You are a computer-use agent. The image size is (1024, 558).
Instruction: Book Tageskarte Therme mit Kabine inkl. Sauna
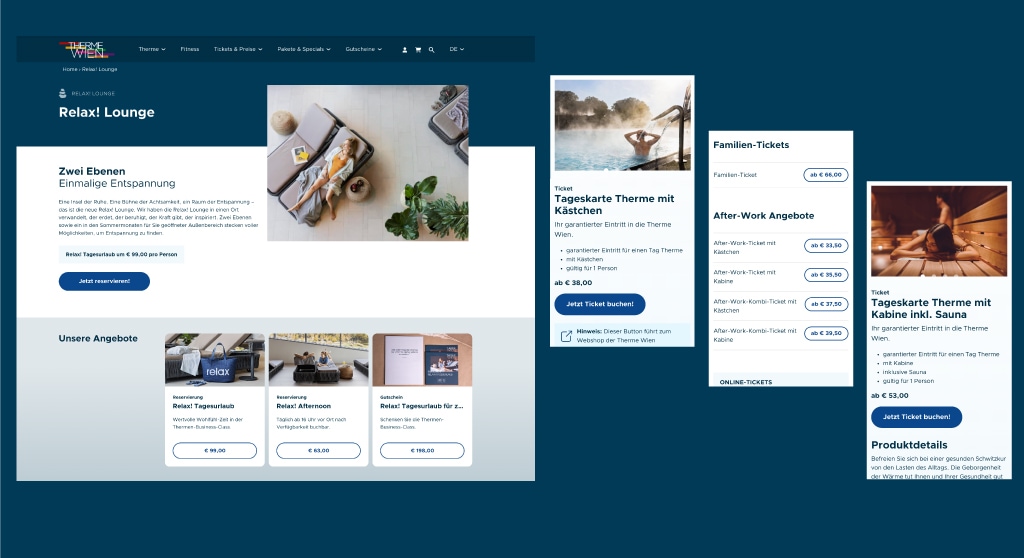(x=916, y=417)
